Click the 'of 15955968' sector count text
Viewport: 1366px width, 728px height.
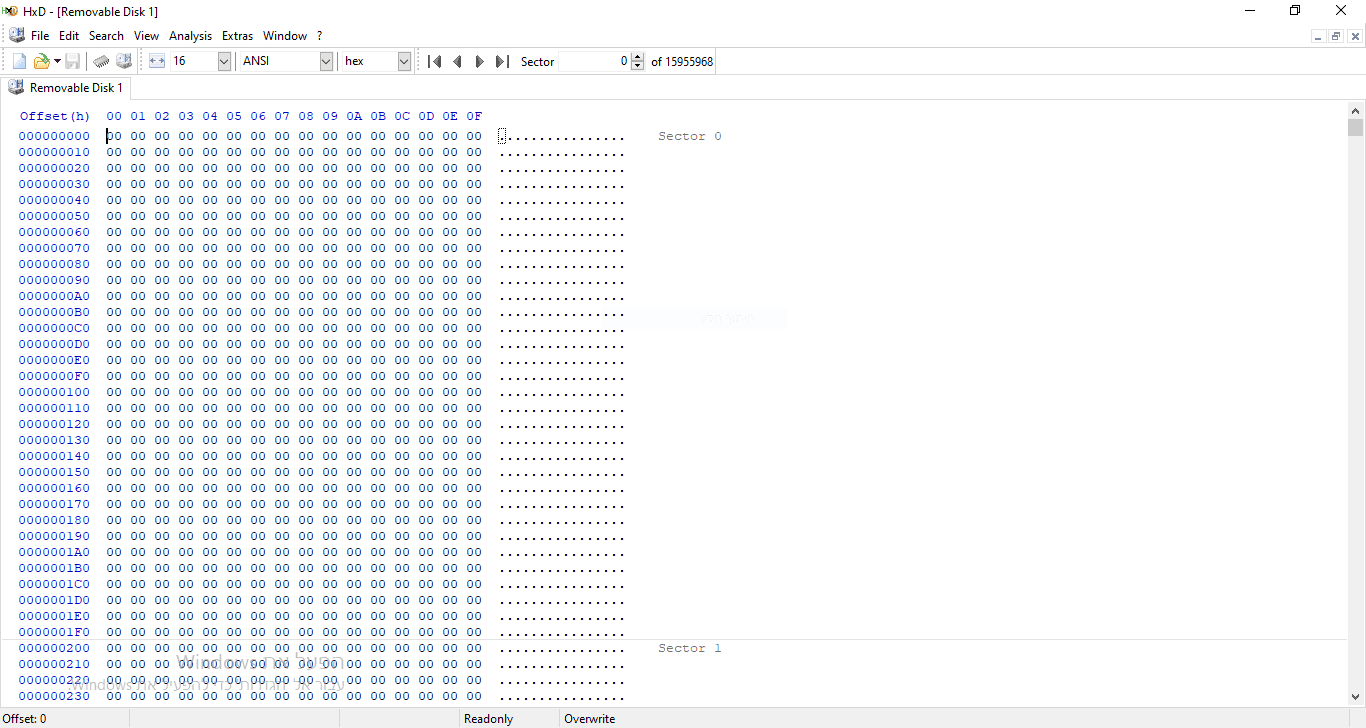pos(682,61)
